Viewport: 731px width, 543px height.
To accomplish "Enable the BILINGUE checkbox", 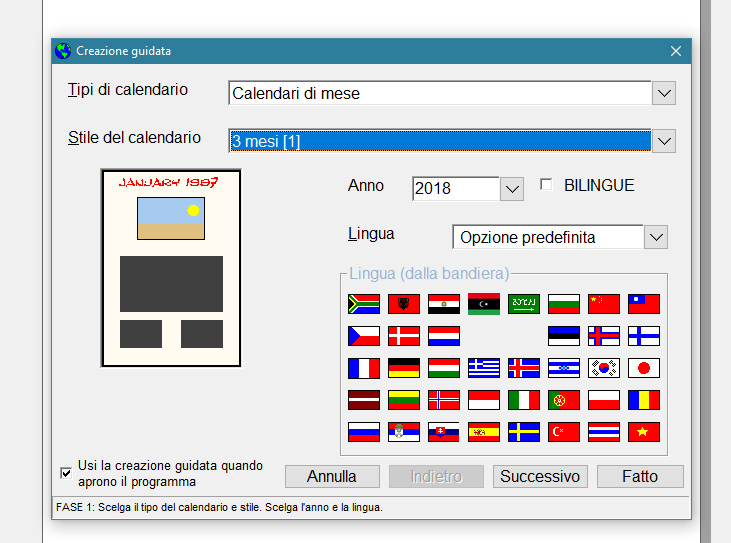I will point(546,185).
